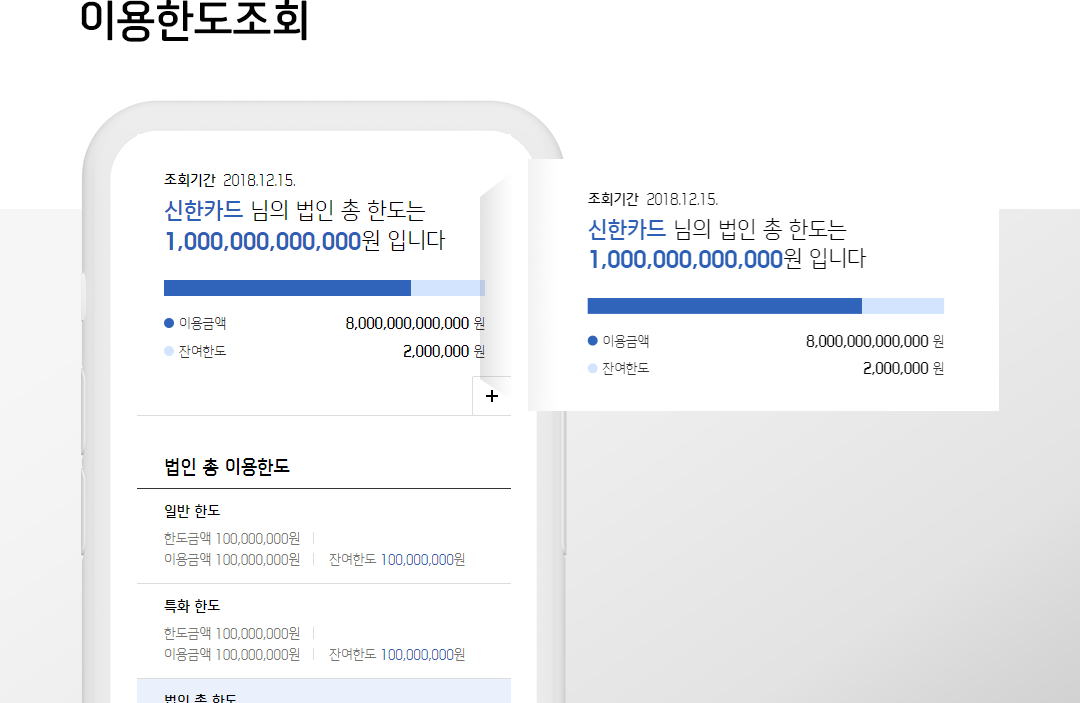1080x703 pixels.
Task: Click the phone's usage progress bar
Action: (x=324, y=288)
